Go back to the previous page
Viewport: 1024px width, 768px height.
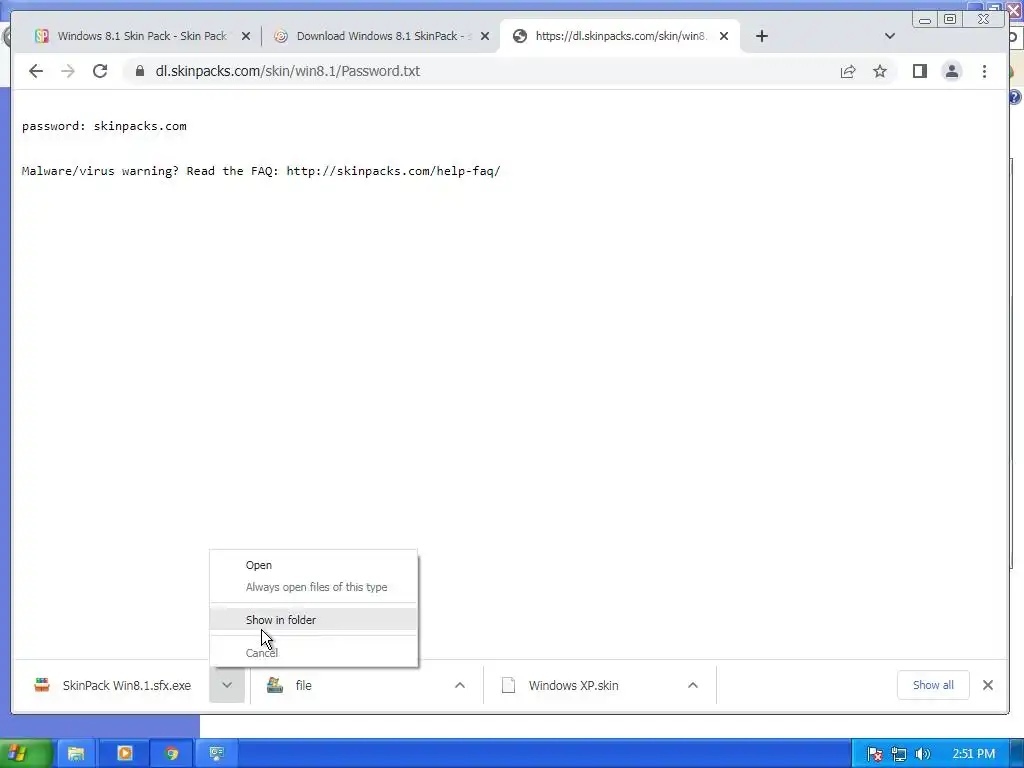coord(36,71)
